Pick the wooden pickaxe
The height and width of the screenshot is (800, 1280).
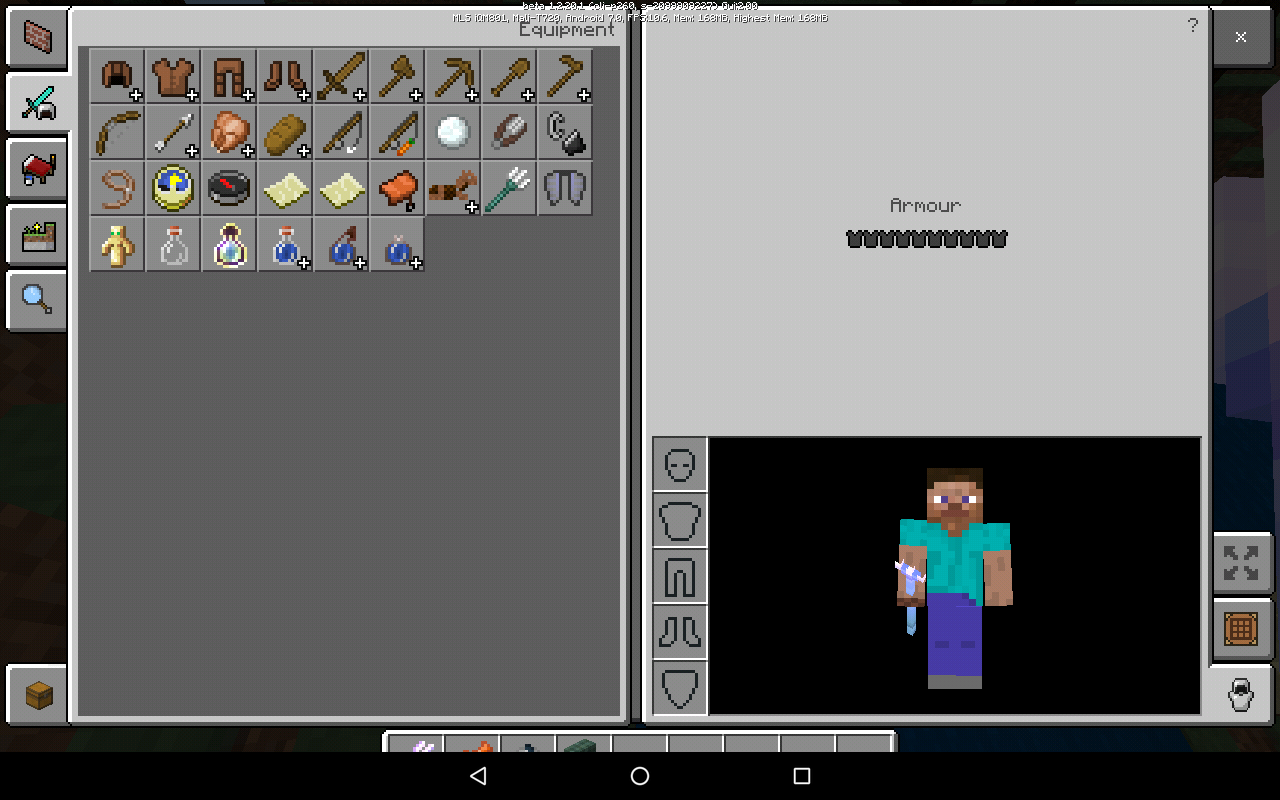[x=453, y=76]
